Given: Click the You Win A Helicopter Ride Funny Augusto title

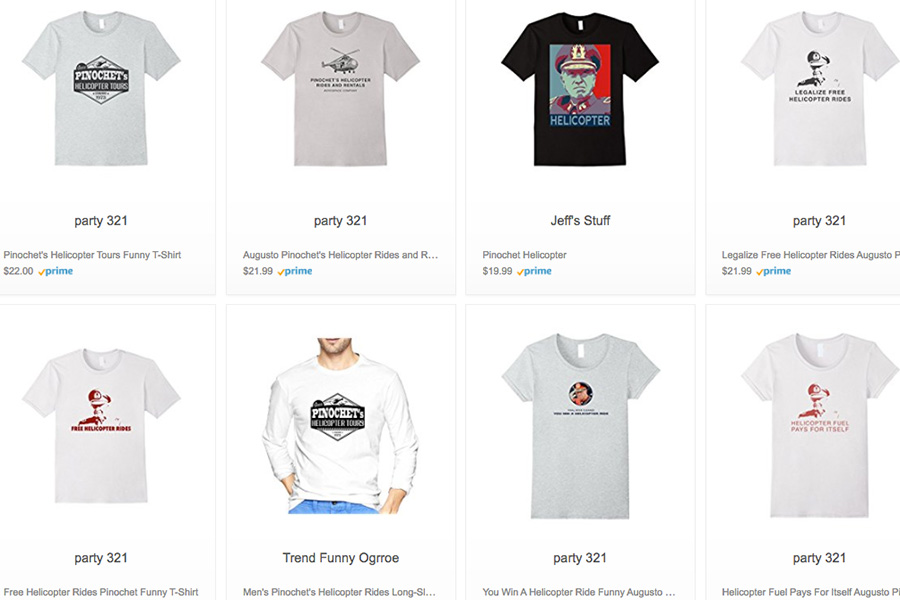Looking at the screenshot, I should (x=579, y=592).
